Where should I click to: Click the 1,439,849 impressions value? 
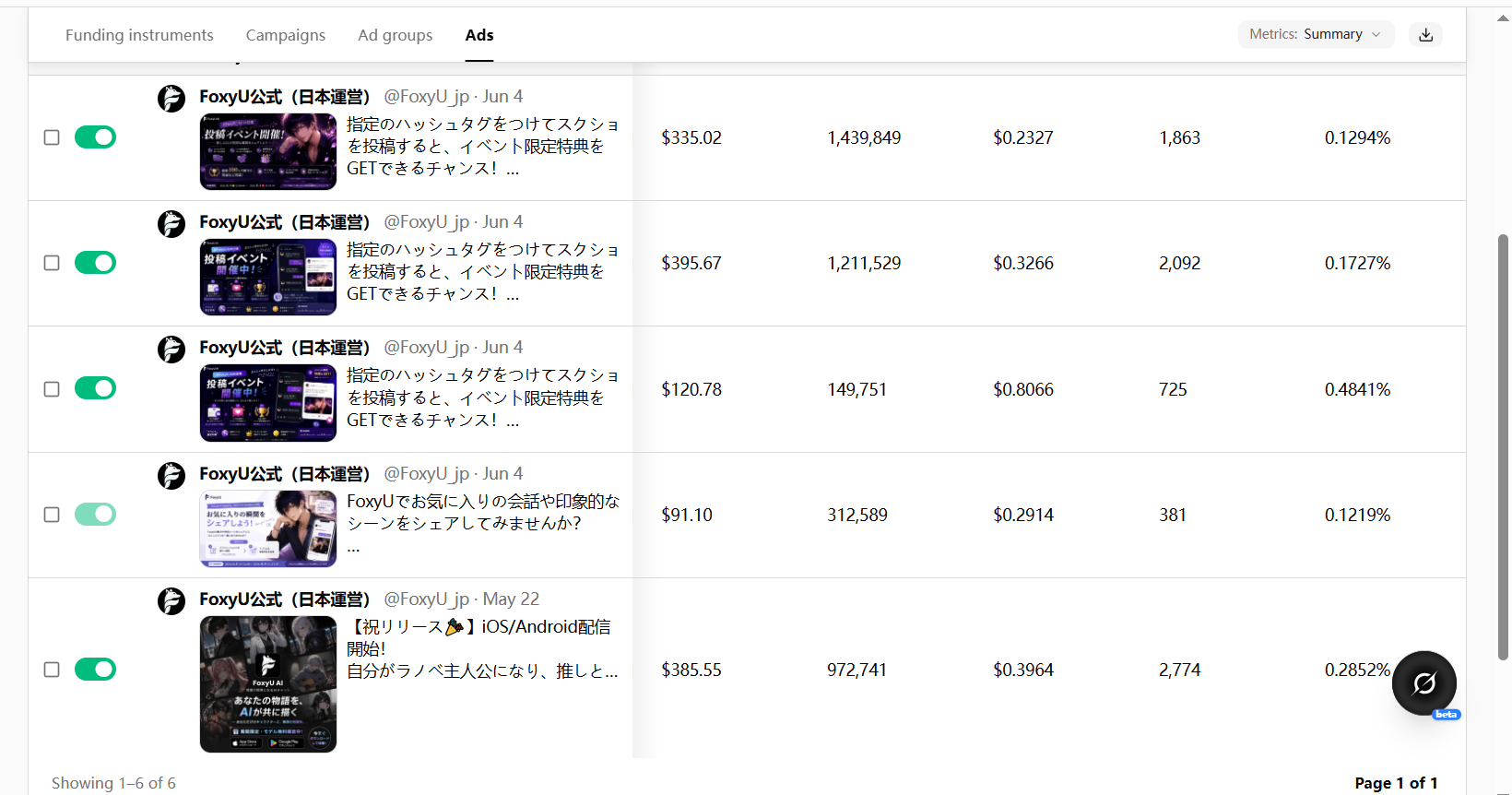coord(864,137)
